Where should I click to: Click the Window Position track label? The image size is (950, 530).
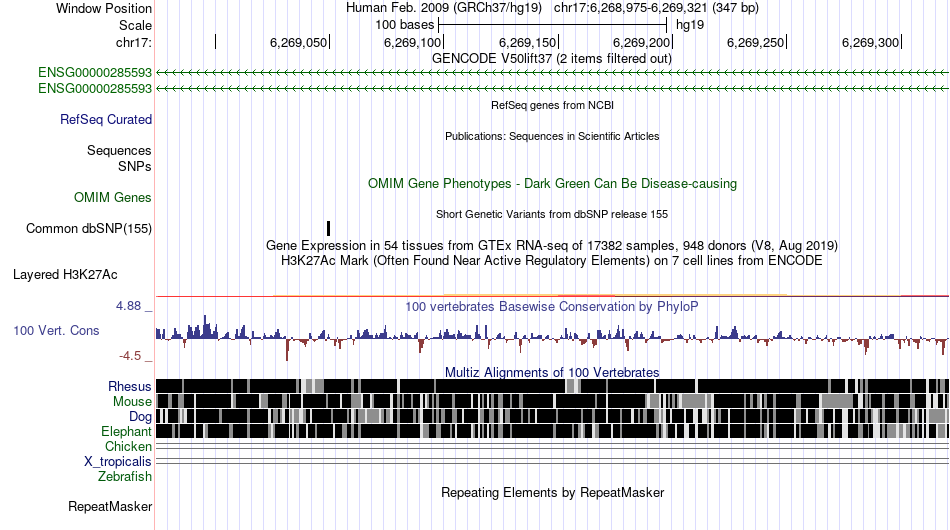104,8
